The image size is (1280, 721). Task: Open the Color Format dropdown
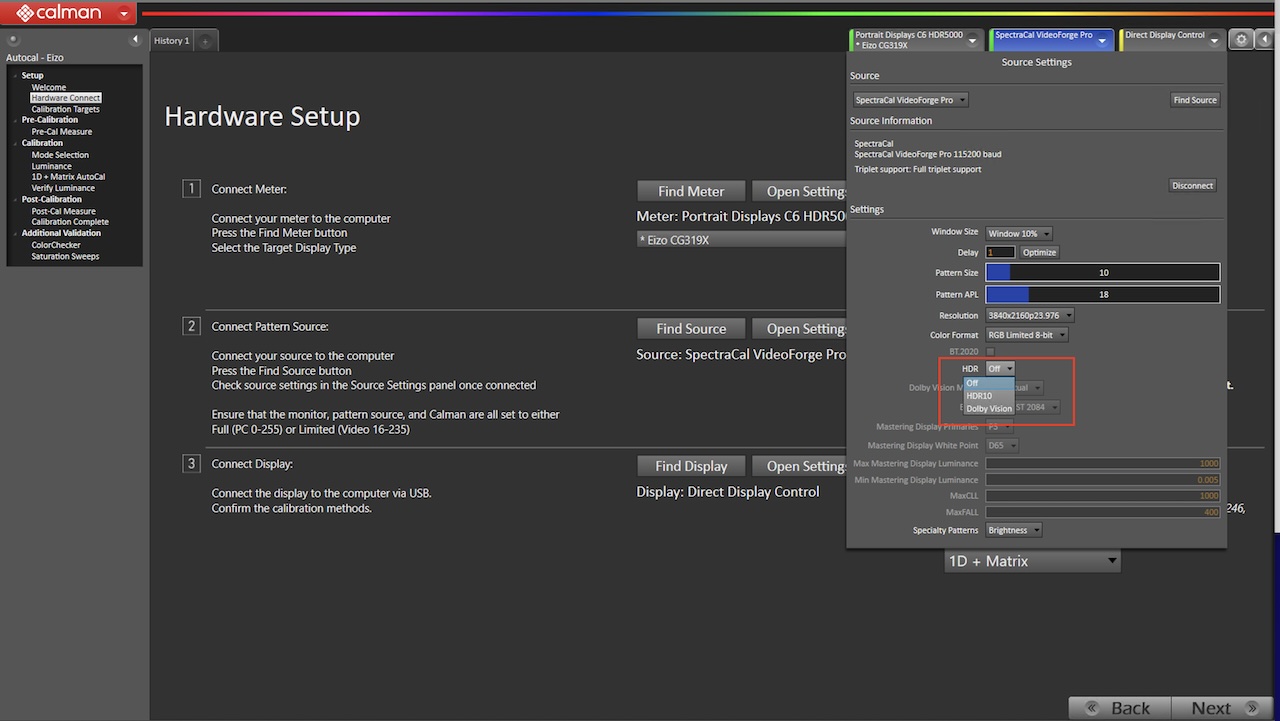click(x=1027, y=335)
